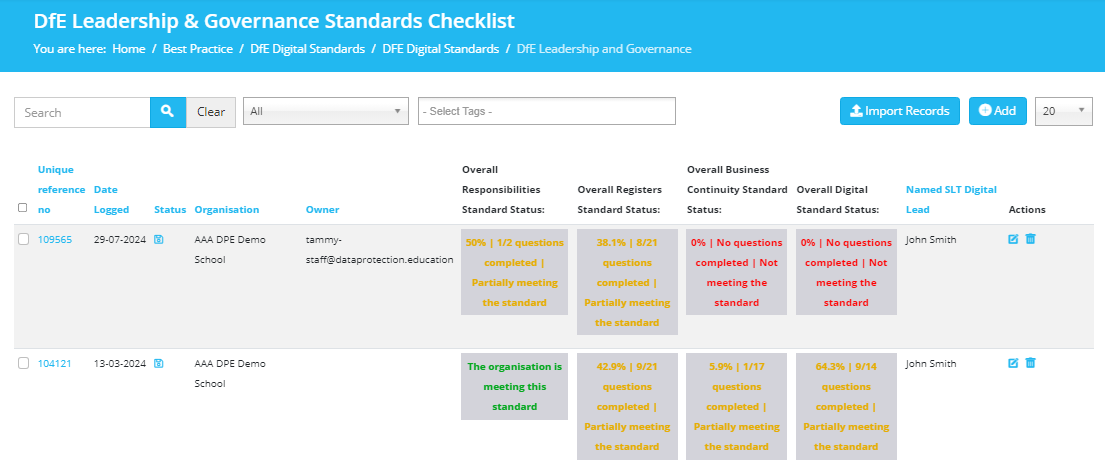This screenshot has width=1105, height=468.
Task: Open record link 109565
Action: click(55, 240)
